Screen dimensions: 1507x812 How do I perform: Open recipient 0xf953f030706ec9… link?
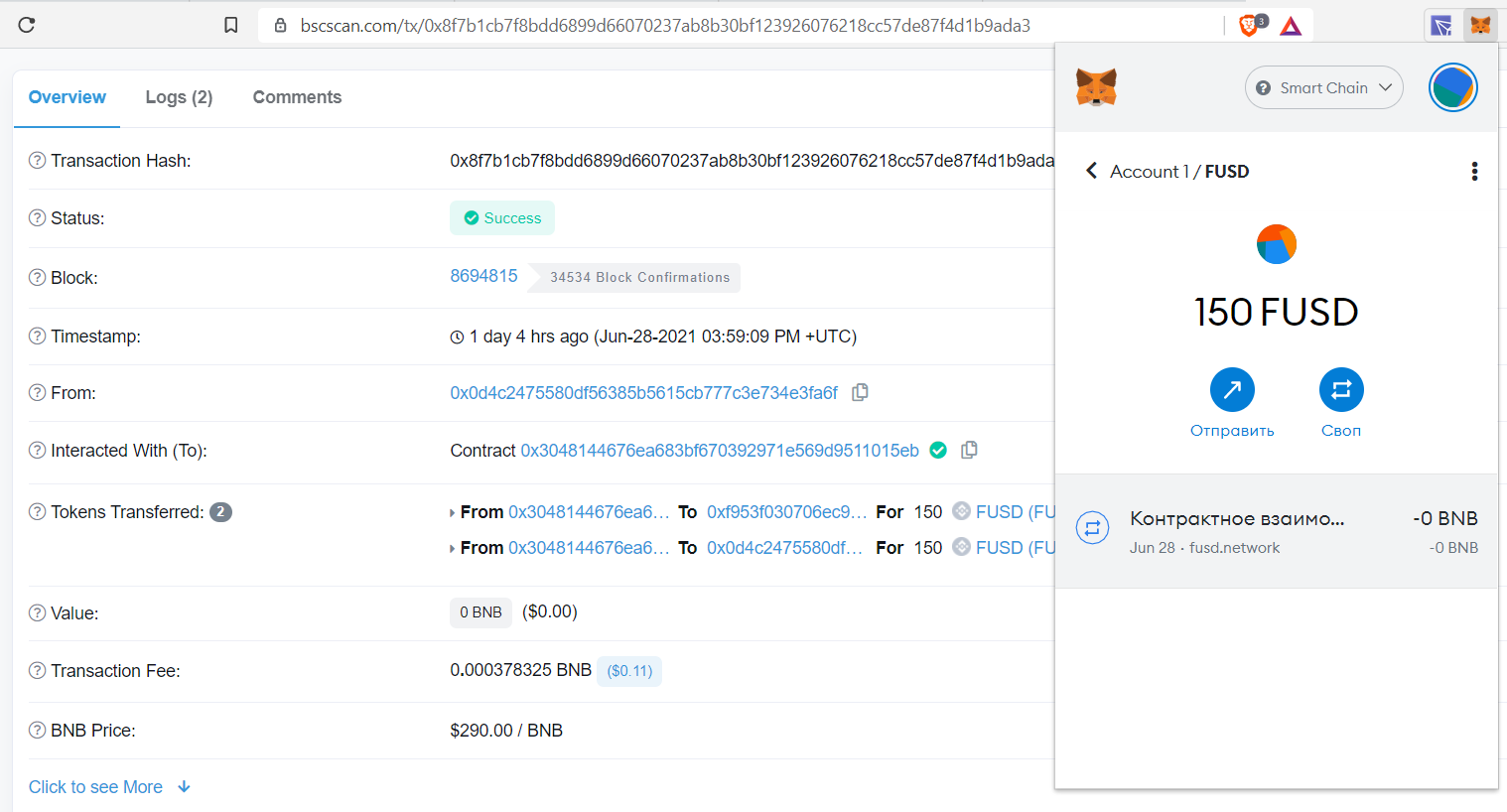(786, 512)
